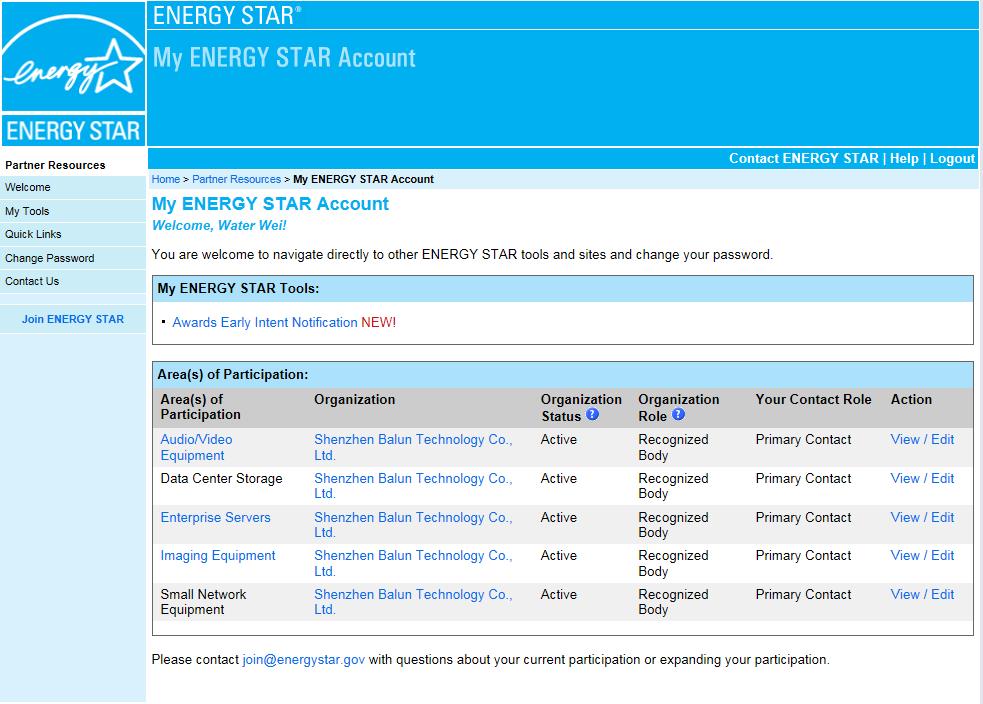Open organization link in Audio/Video Equipment row
This screenshot has height=704, width=983.
click(x=413, y=448)
